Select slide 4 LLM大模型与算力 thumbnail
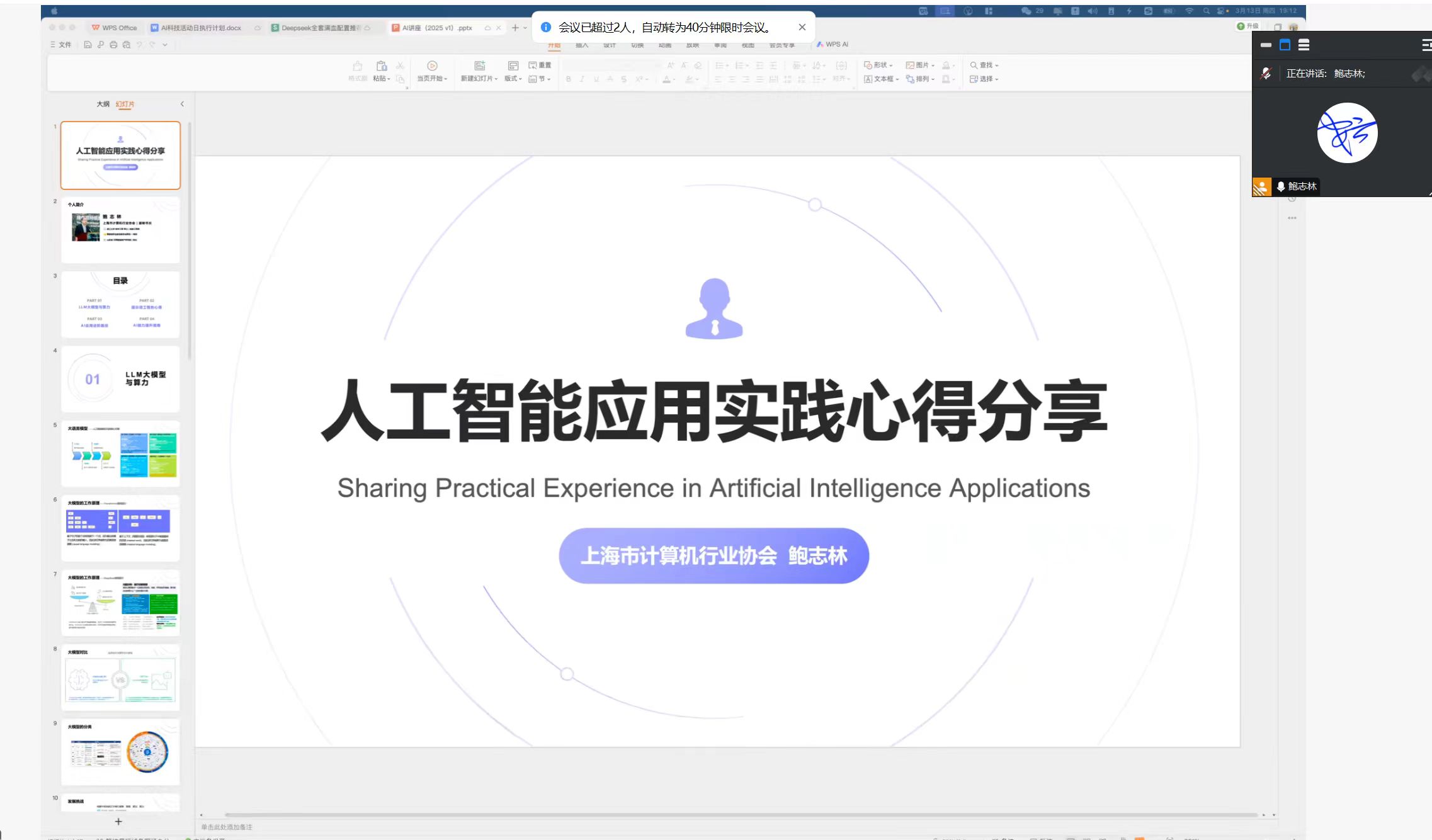The image size is (1432, 840). point(120,379)
